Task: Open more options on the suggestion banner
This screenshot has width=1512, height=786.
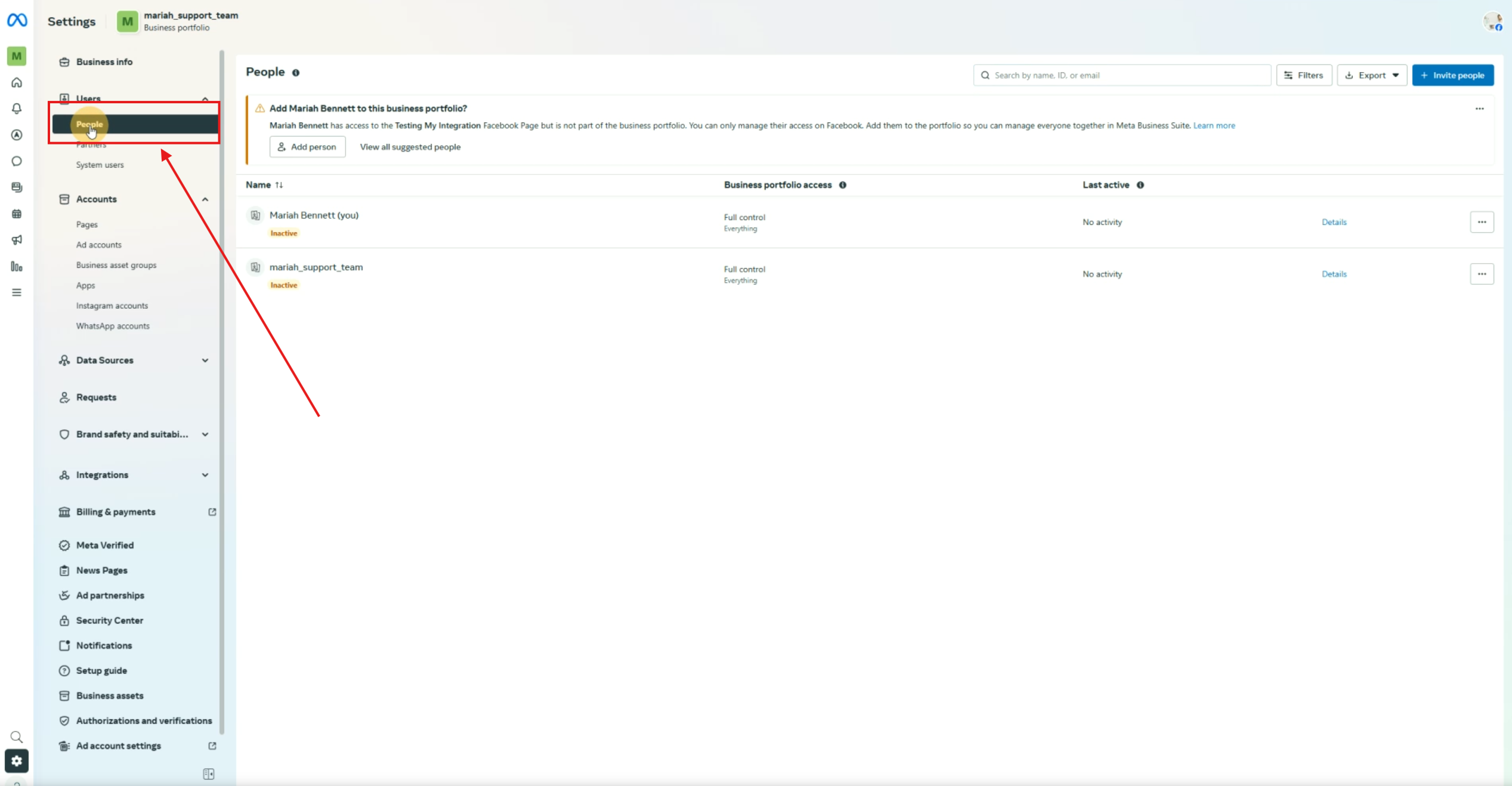Action: coord(1480,109)
